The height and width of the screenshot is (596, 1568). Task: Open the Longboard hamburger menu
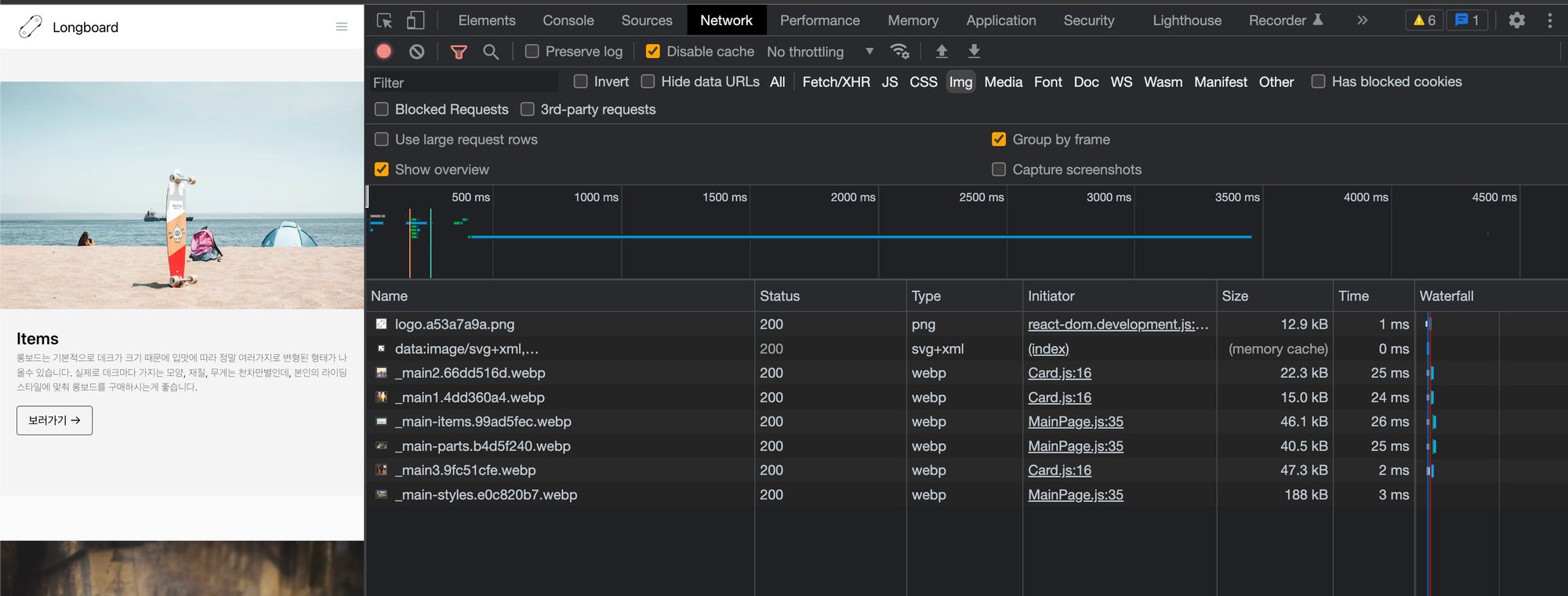pyautogui.click(x=342, y=27)
